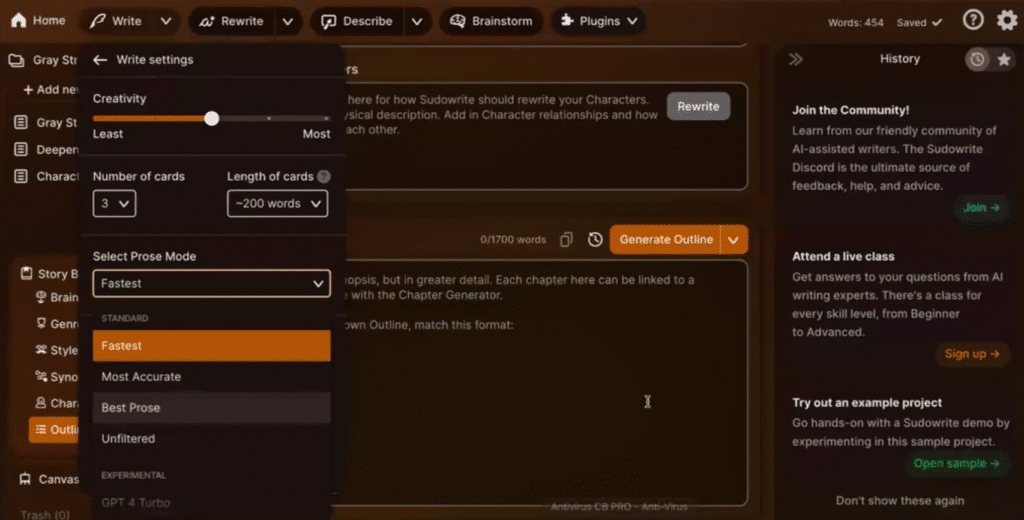The width and height of the screenshot is (1024, 520).
Task: Open the Brainstorm tool
Action: tap(492, 21)
